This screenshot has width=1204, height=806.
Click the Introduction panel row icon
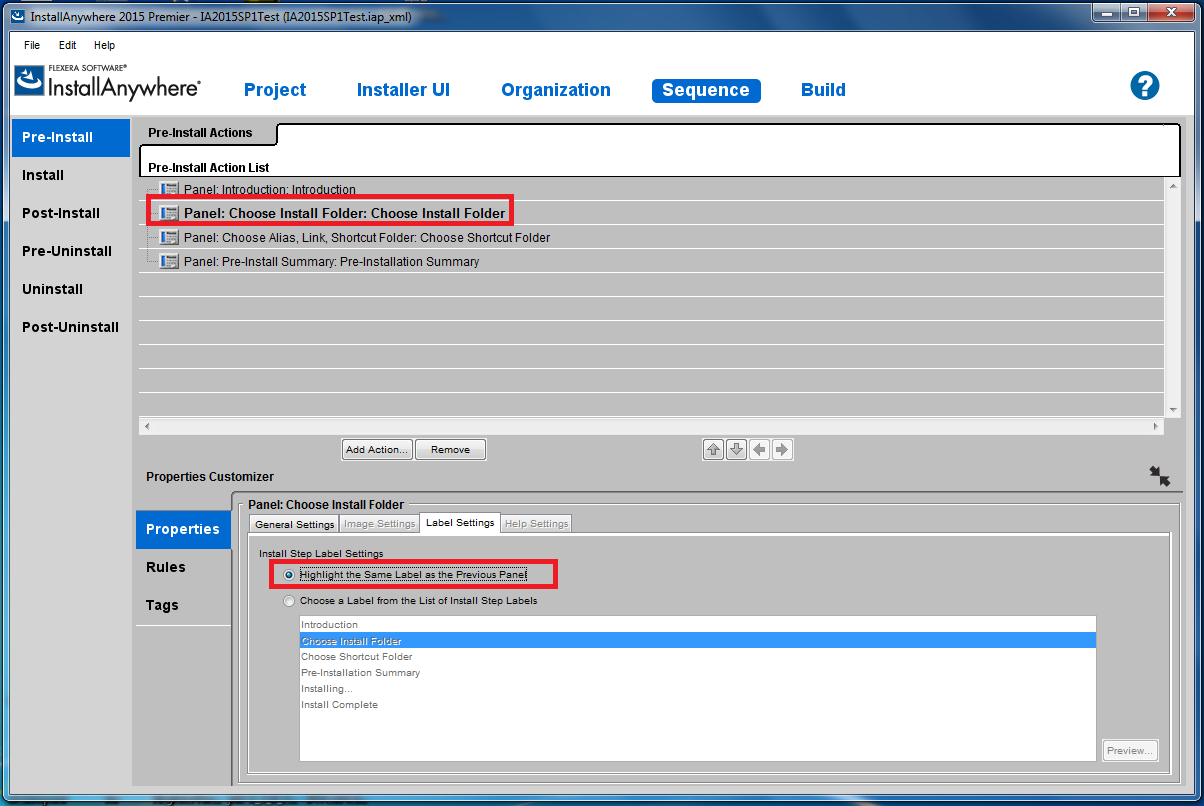coord(170,189)
